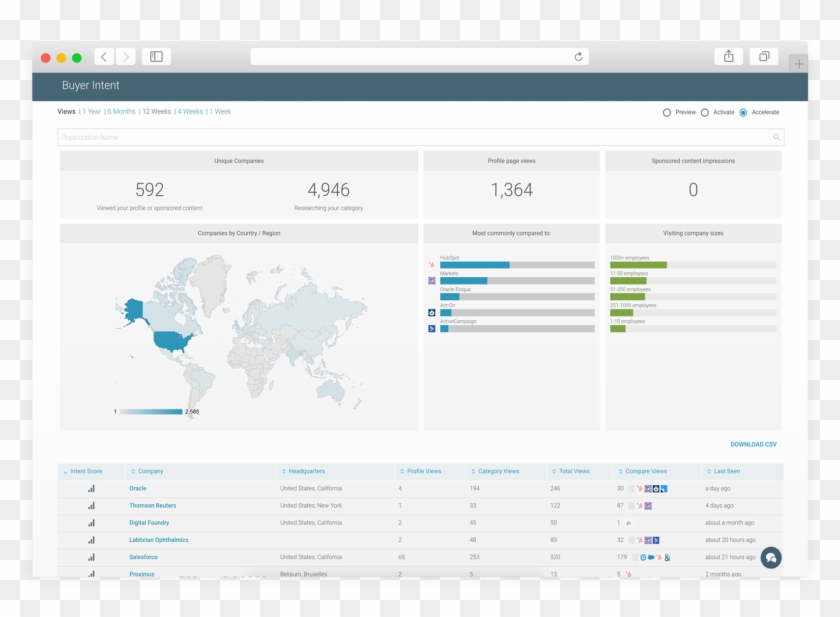This screenshot has height=617, width=840.
Task: Select the Preview radio button
Action: 667,112
